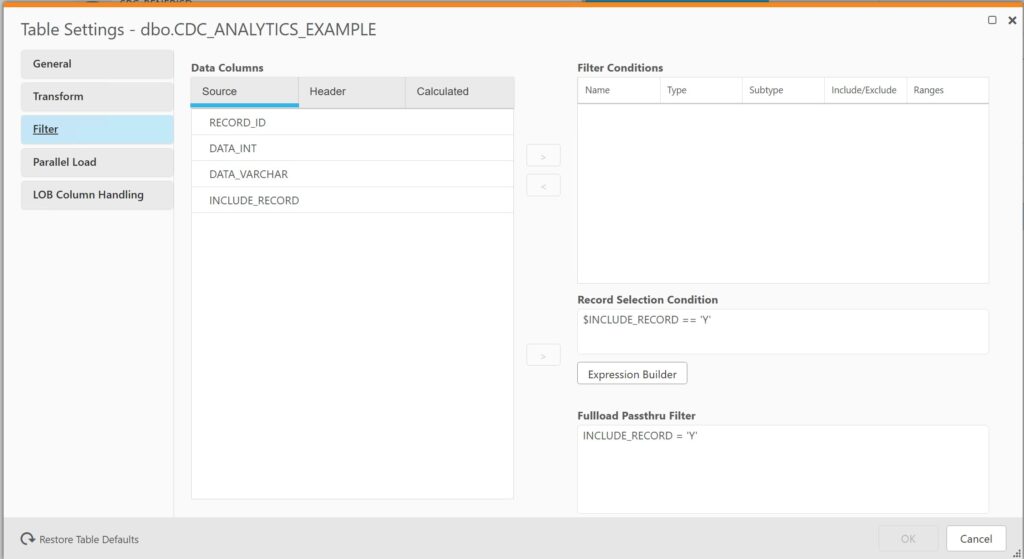The width and height of the screenshot is (1024, 559).
Task: Click in the Fullload Passthru Filter box
Action: point(782,469)
